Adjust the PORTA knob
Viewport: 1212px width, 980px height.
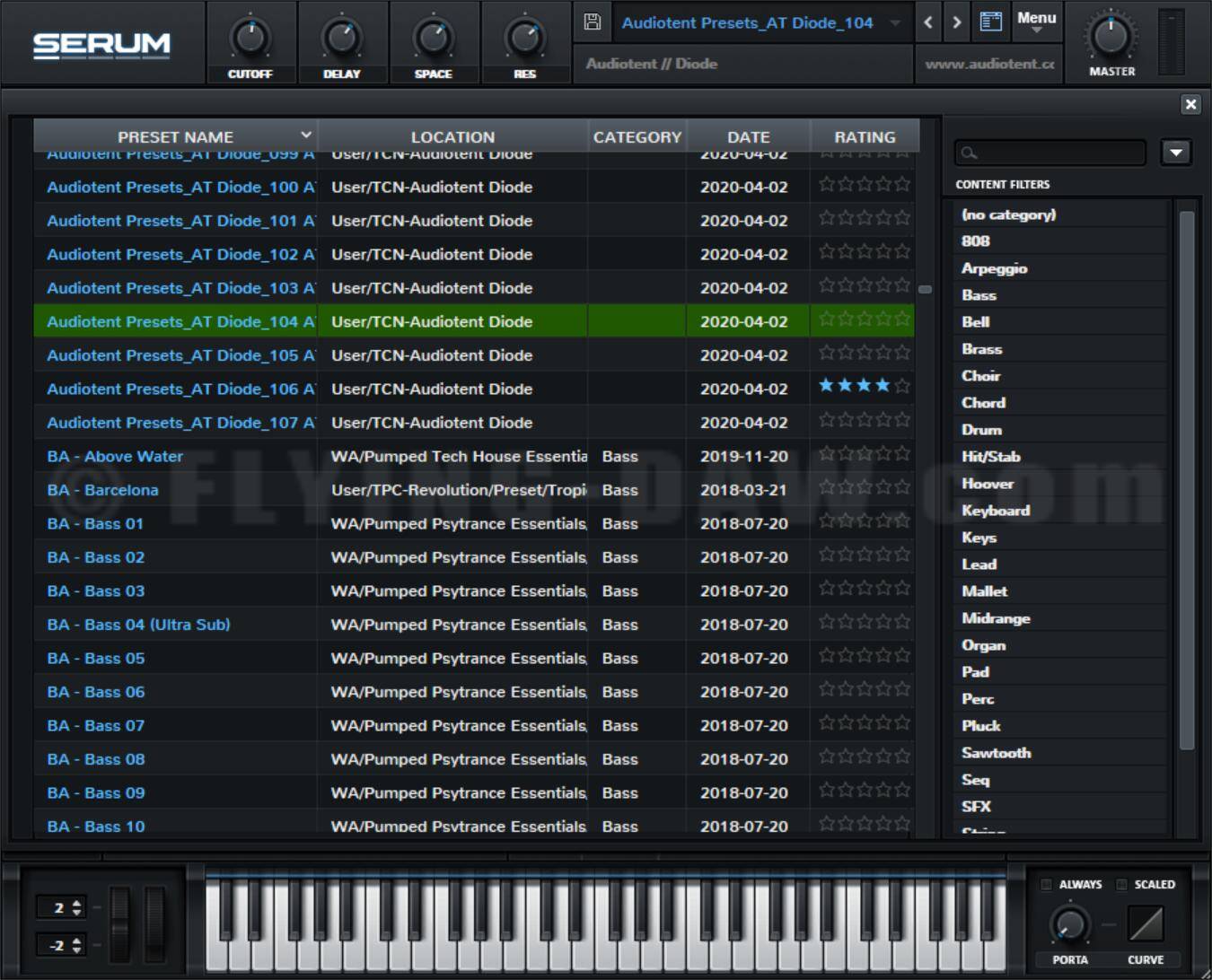pos(1069,924)
